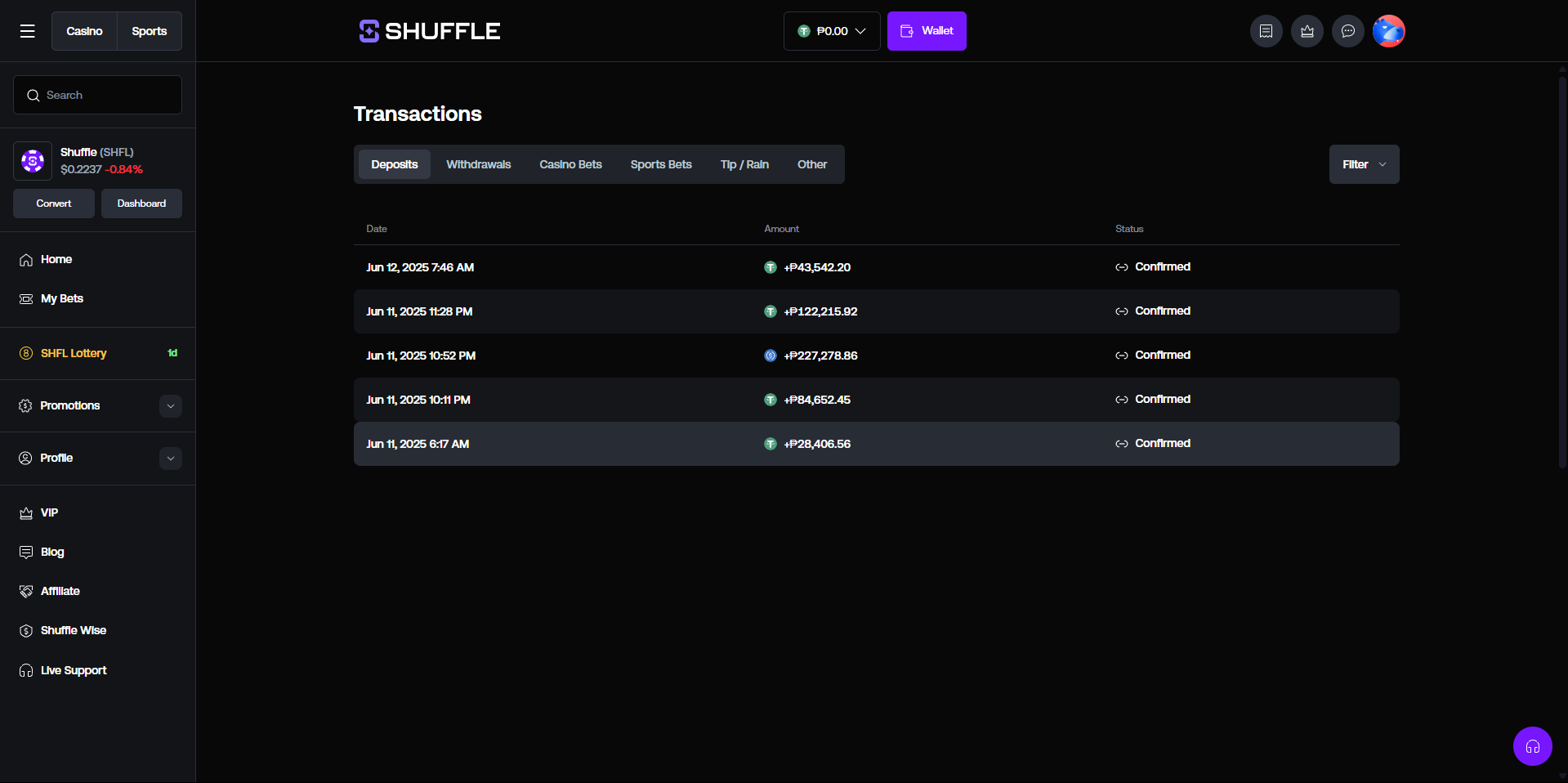The image size is (1568, 783).
Task: Click the Convert button
Action: pos(54,204)
